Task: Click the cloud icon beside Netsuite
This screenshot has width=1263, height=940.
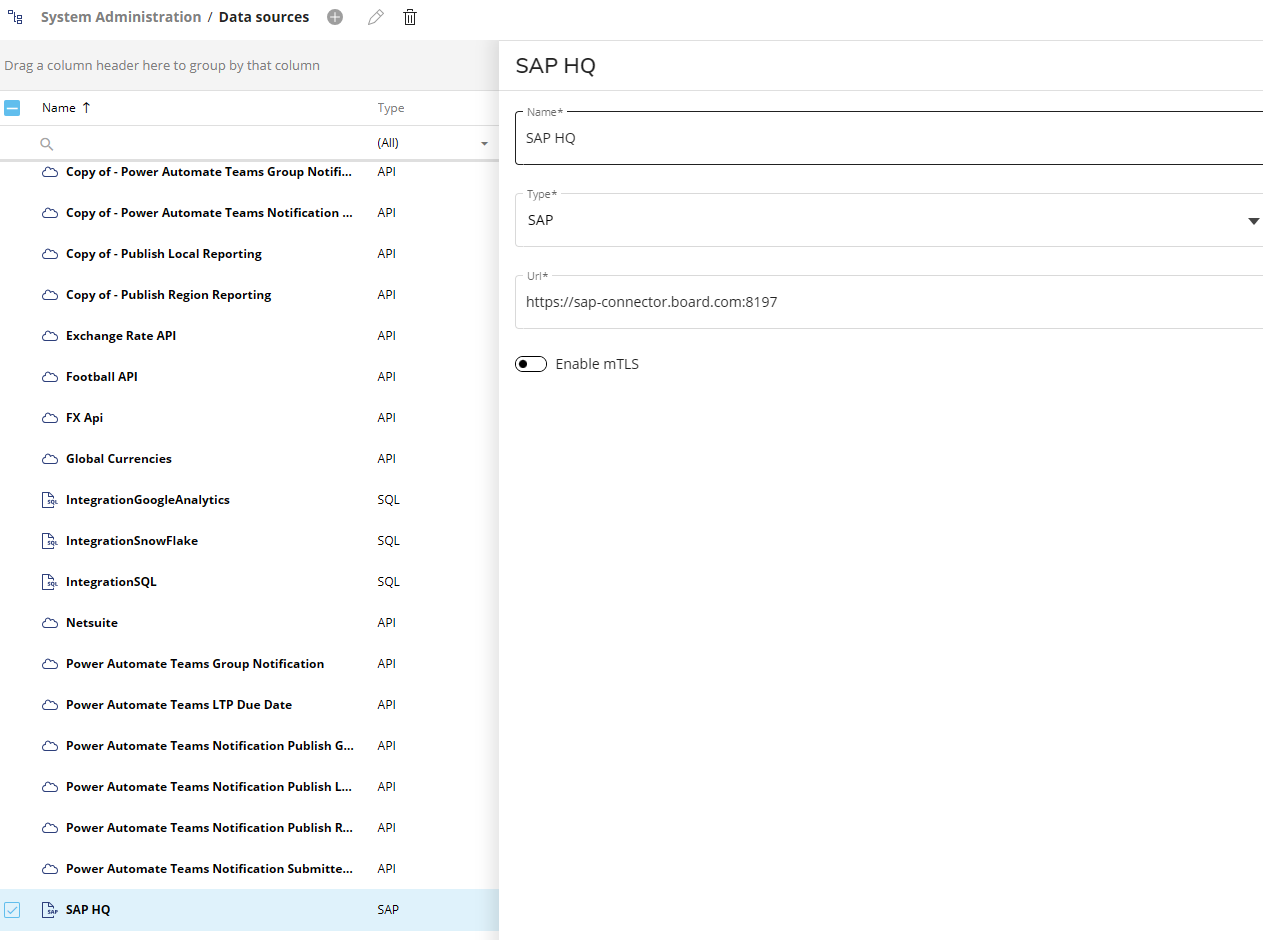Action: coord(49,623)
